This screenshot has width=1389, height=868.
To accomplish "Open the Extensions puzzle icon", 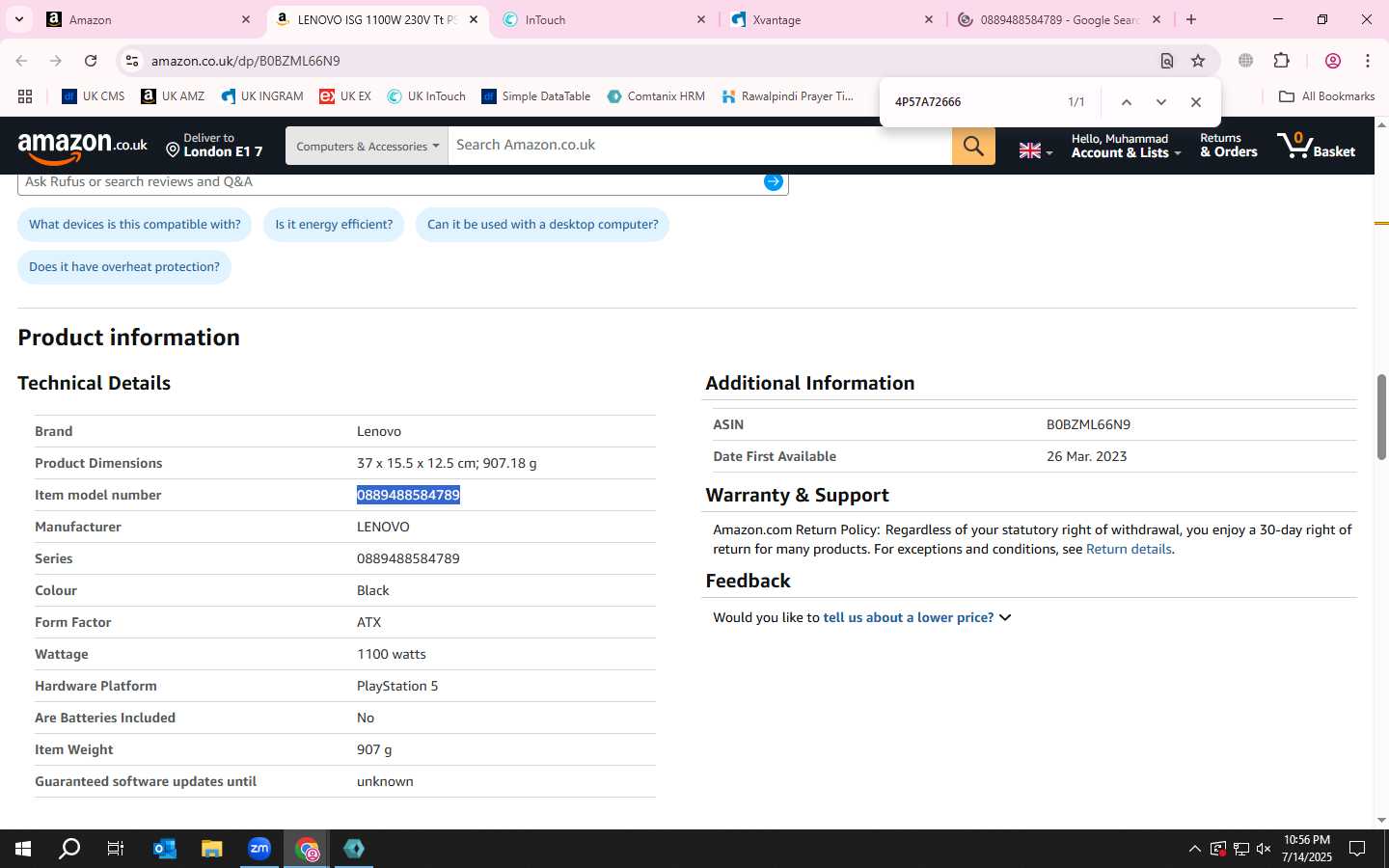I will (x=1281, y=61).
